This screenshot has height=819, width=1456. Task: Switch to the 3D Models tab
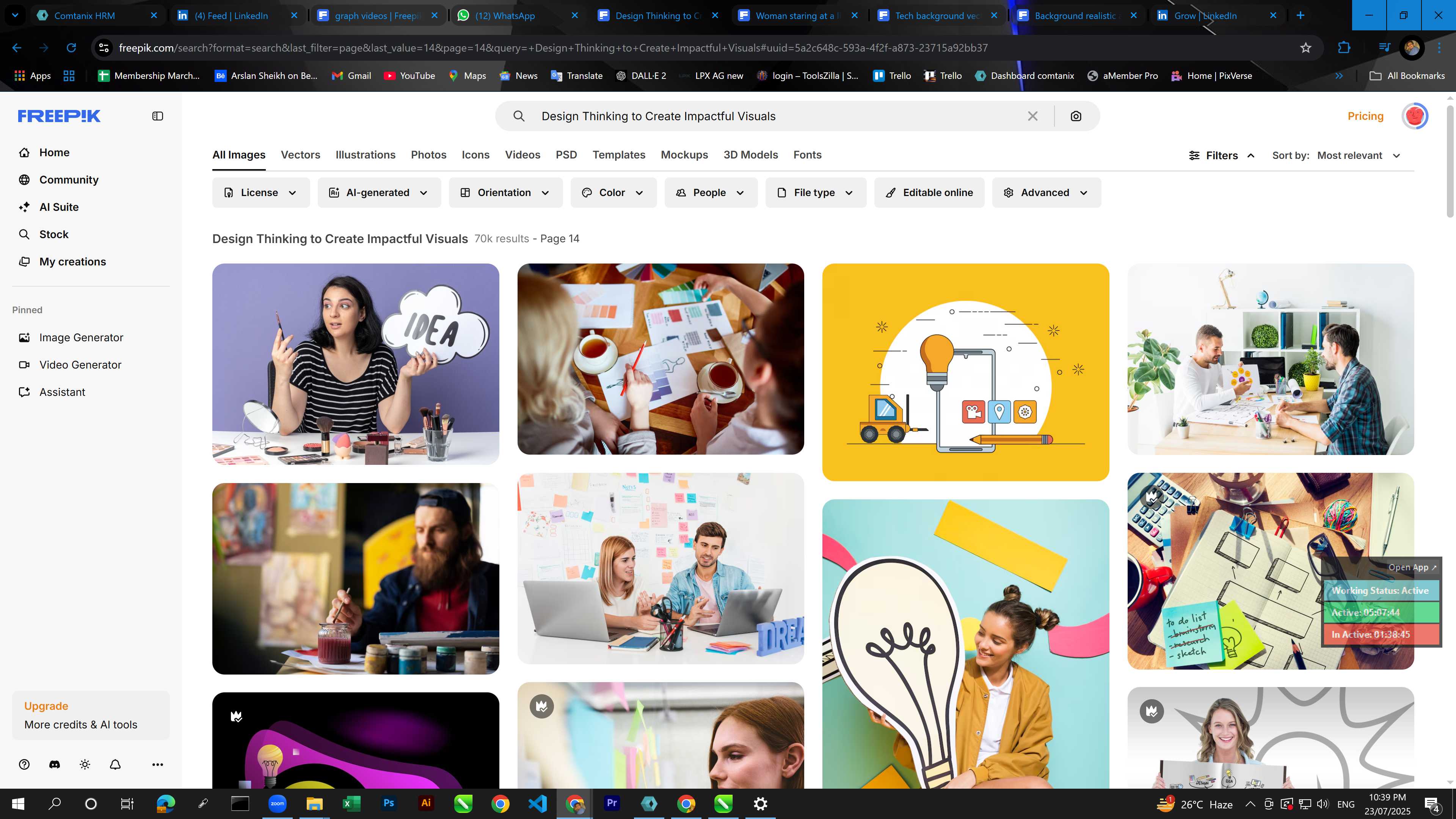(751, 155)
